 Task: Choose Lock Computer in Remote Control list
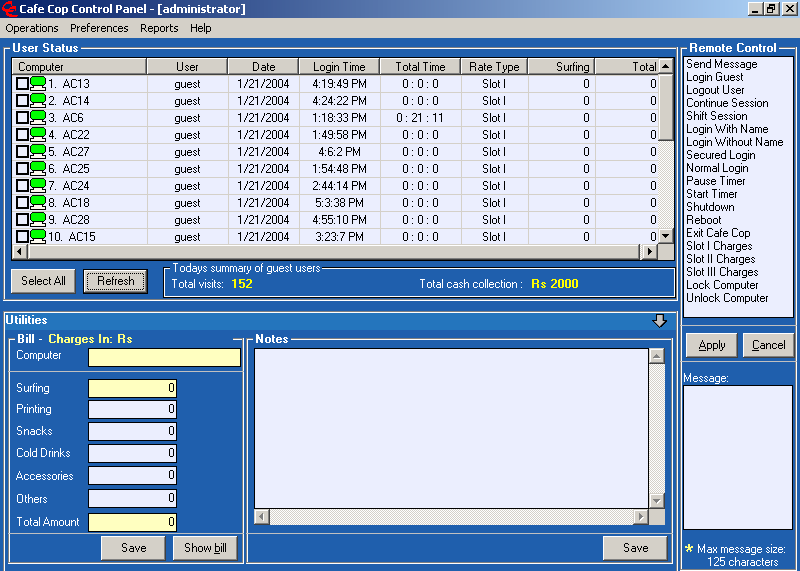(x=722, y=285)
